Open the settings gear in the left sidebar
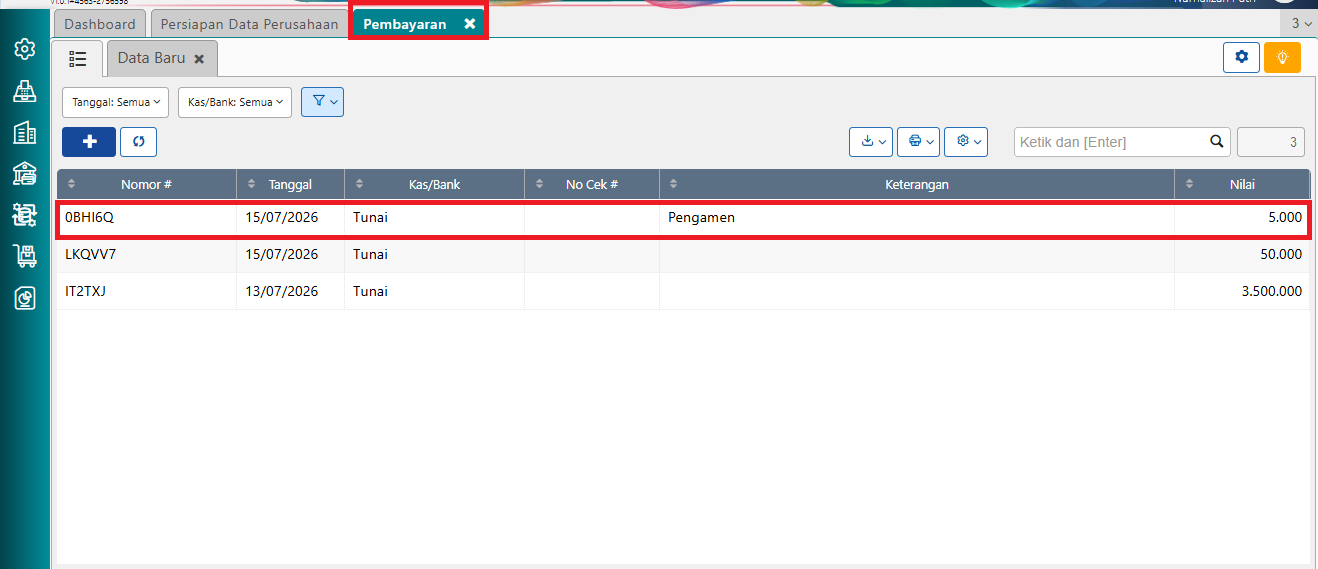 [x=24, y=49]
